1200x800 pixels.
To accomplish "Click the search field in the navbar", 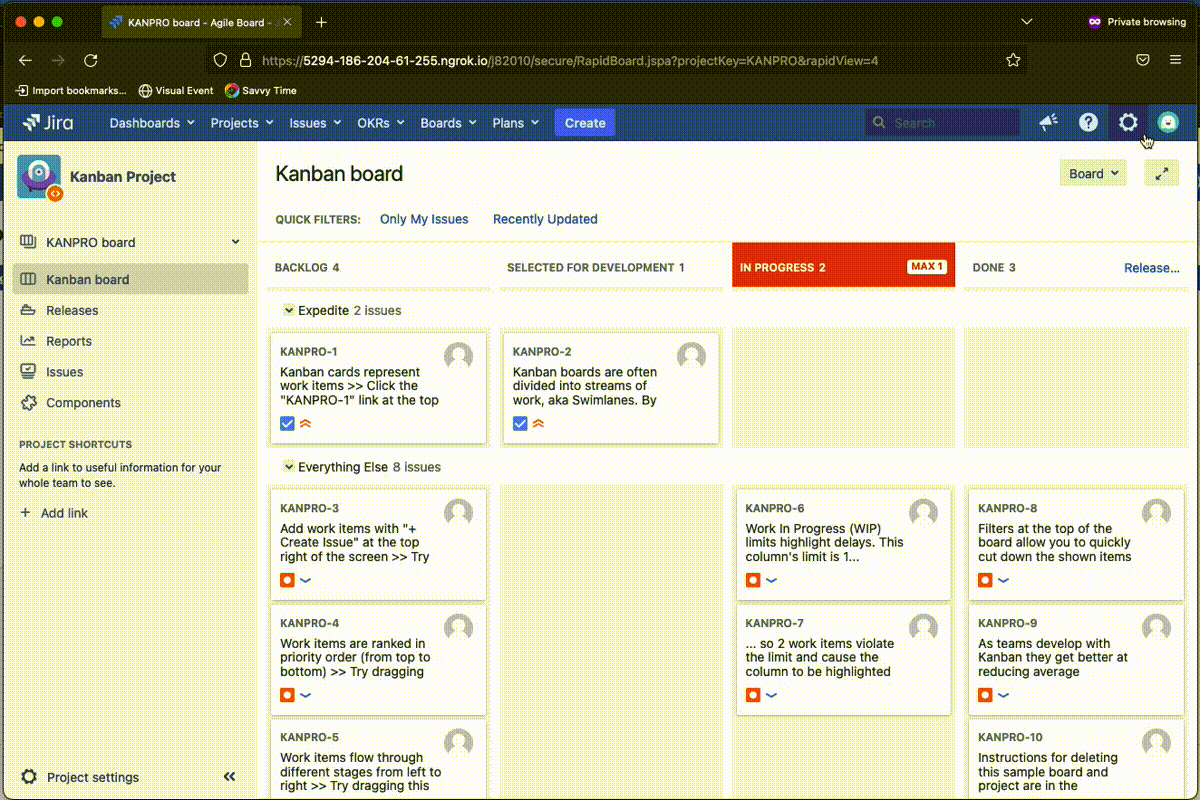I will 940,122.
